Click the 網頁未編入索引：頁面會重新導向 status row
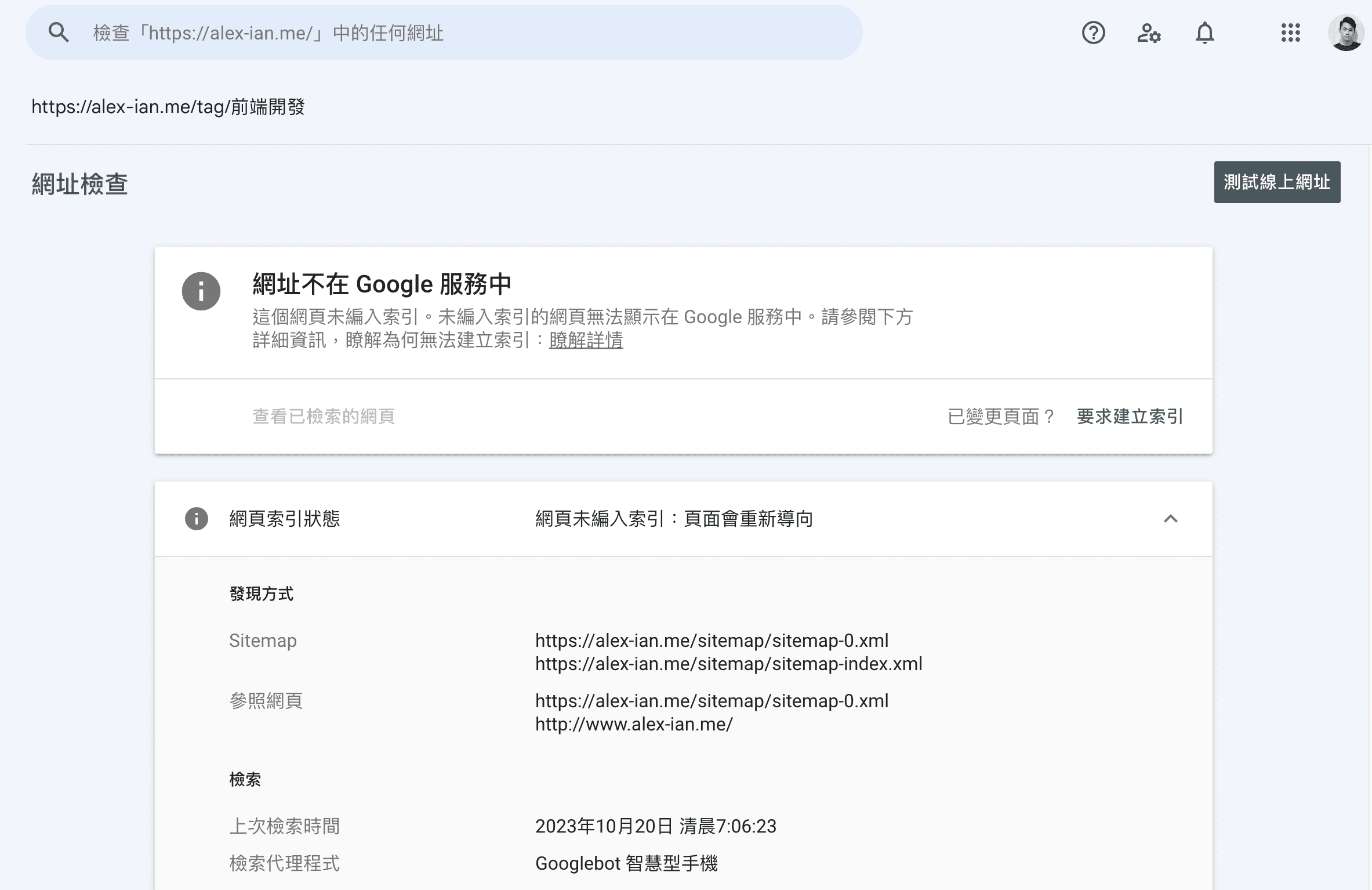1372x890 pixels. pos(674,518)
